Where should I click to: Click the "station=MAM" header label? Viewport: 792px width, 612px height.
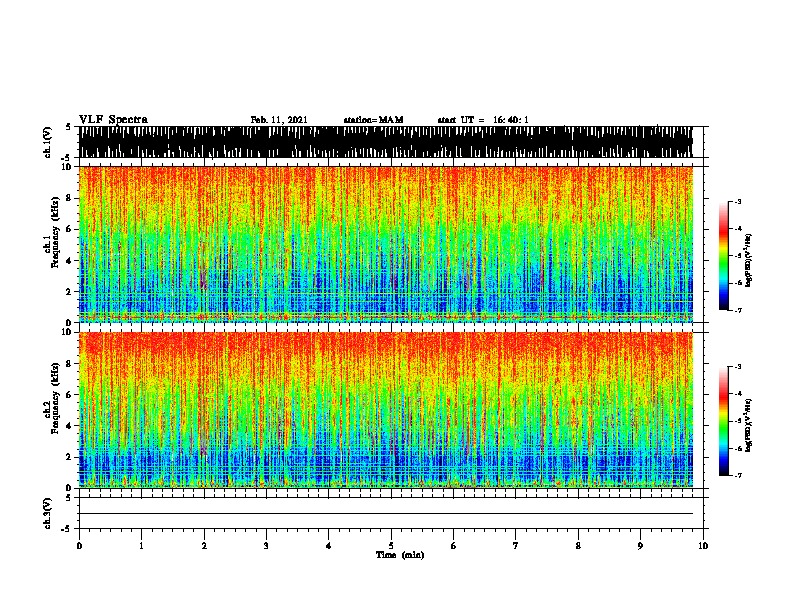coord(373,120)
